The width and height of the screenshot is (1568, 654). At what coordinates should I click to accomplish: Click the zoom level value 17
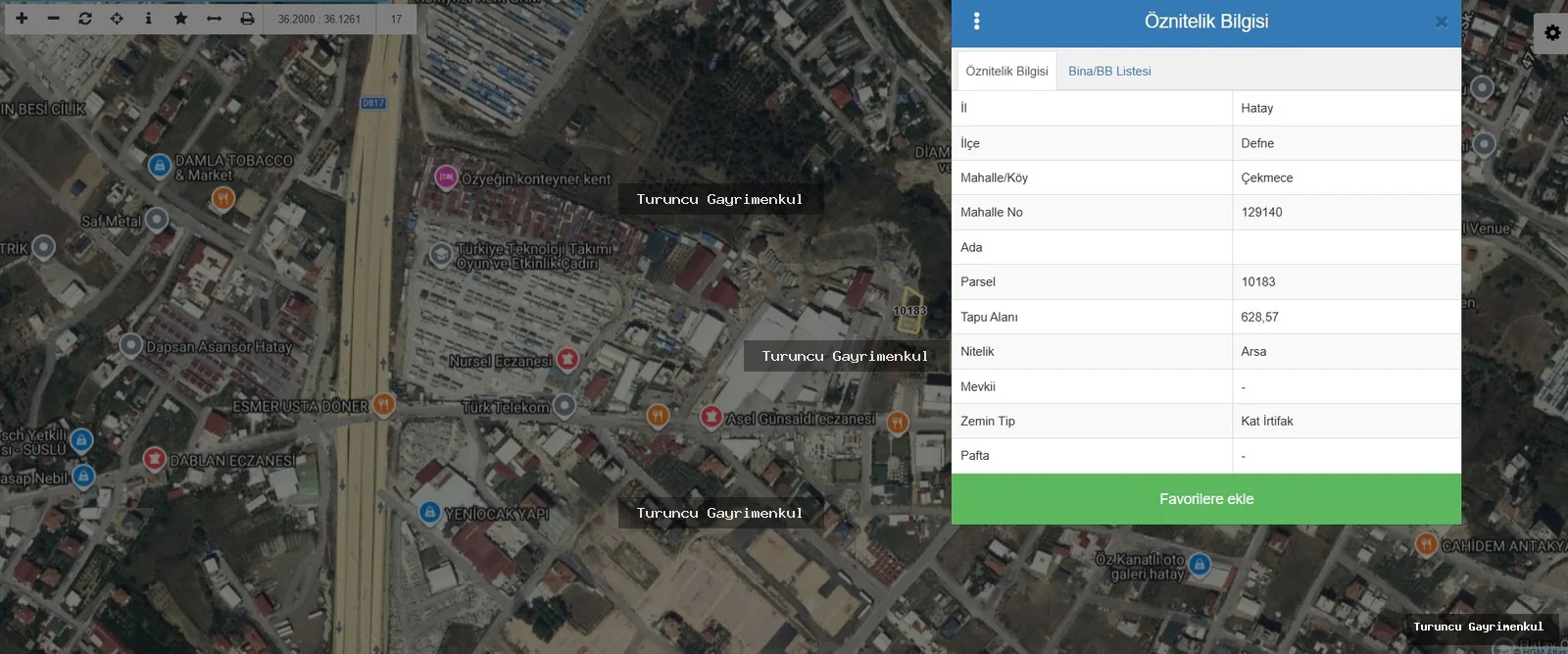[x=396, y=19]
